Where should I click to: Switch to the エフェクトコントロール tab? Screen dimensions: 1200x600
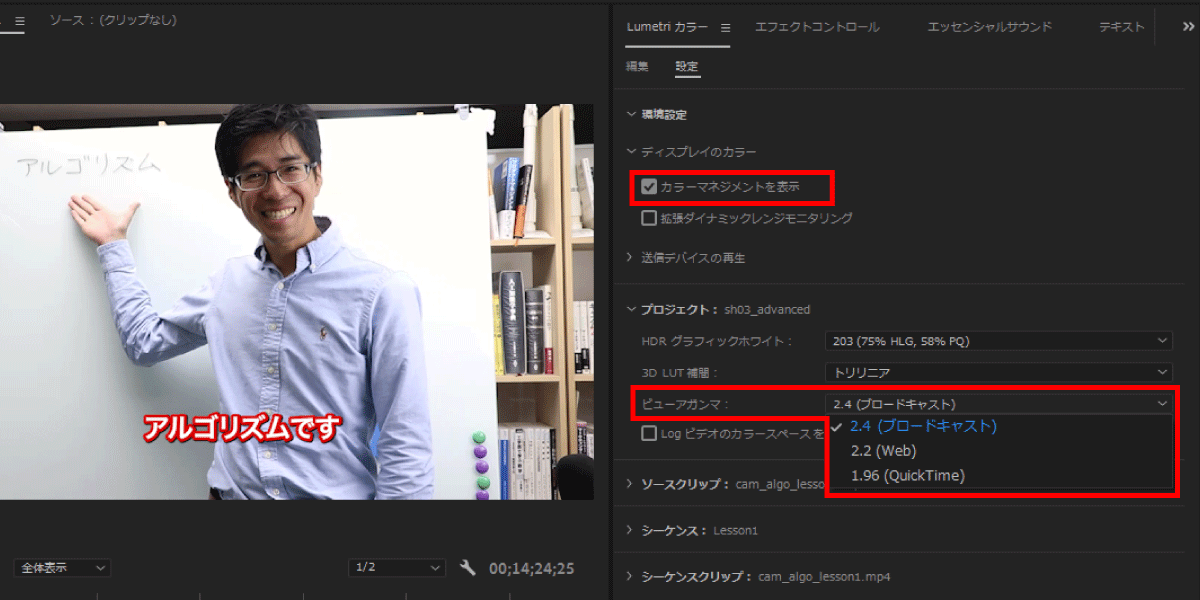tap(817, 27)
